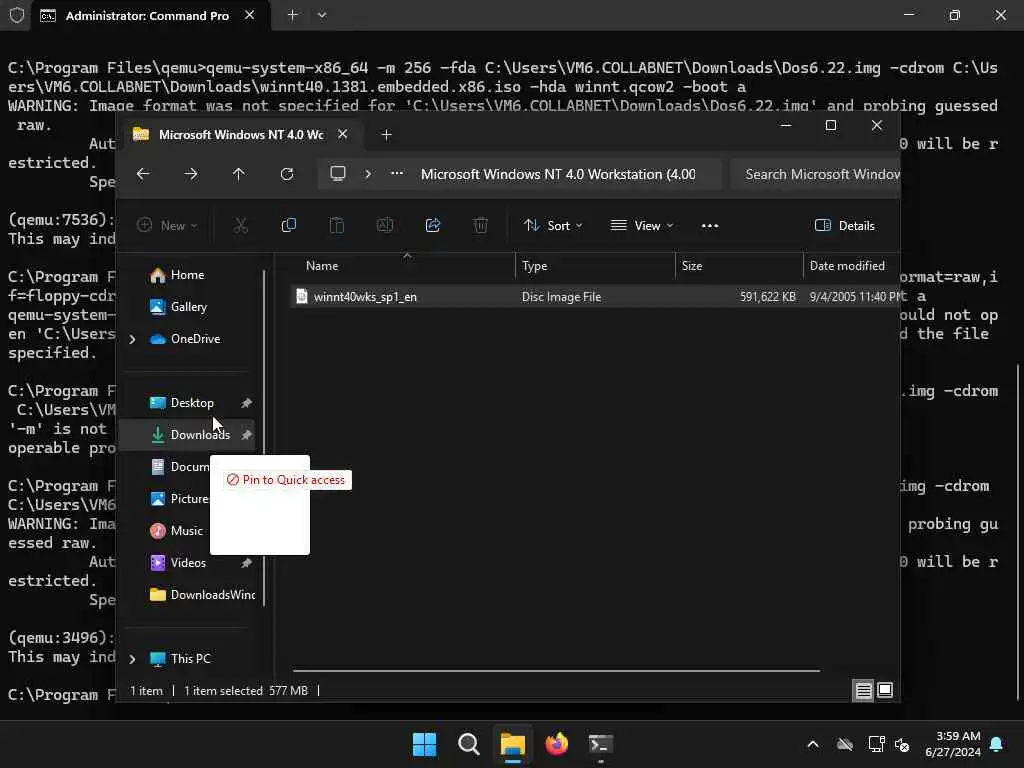Switch to details list view layout
This screenshot has height=768, width=1024.
[x=863, y=690]
